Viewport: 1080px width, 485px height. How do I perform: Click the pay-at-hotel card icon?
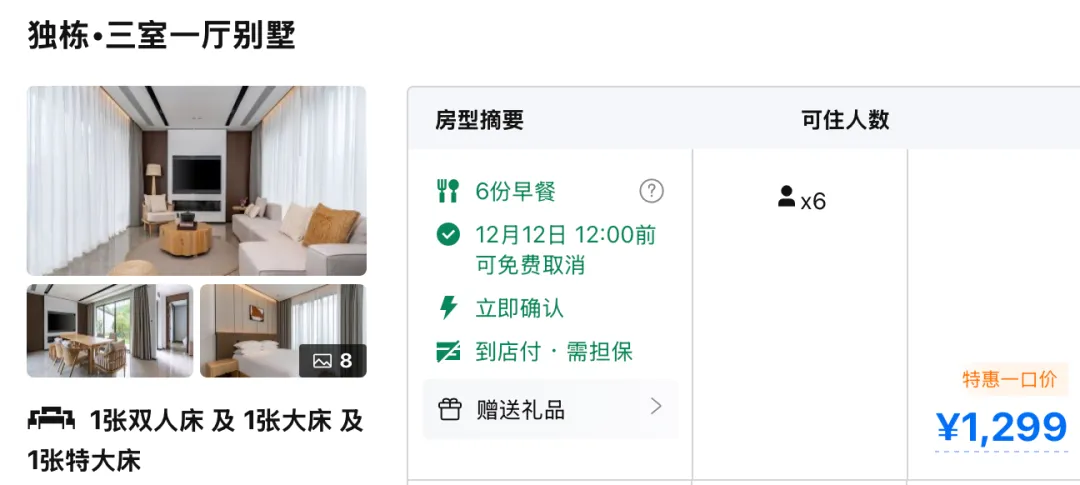click(448, 352)
